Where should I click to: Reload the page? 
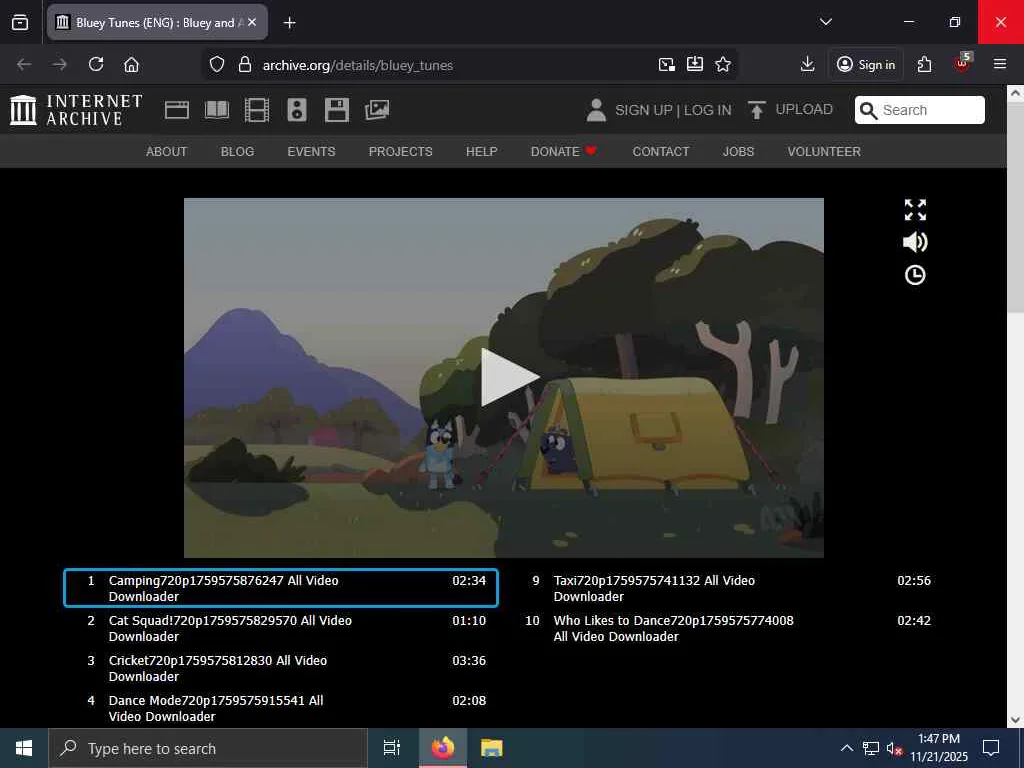(x=96, y=65)
